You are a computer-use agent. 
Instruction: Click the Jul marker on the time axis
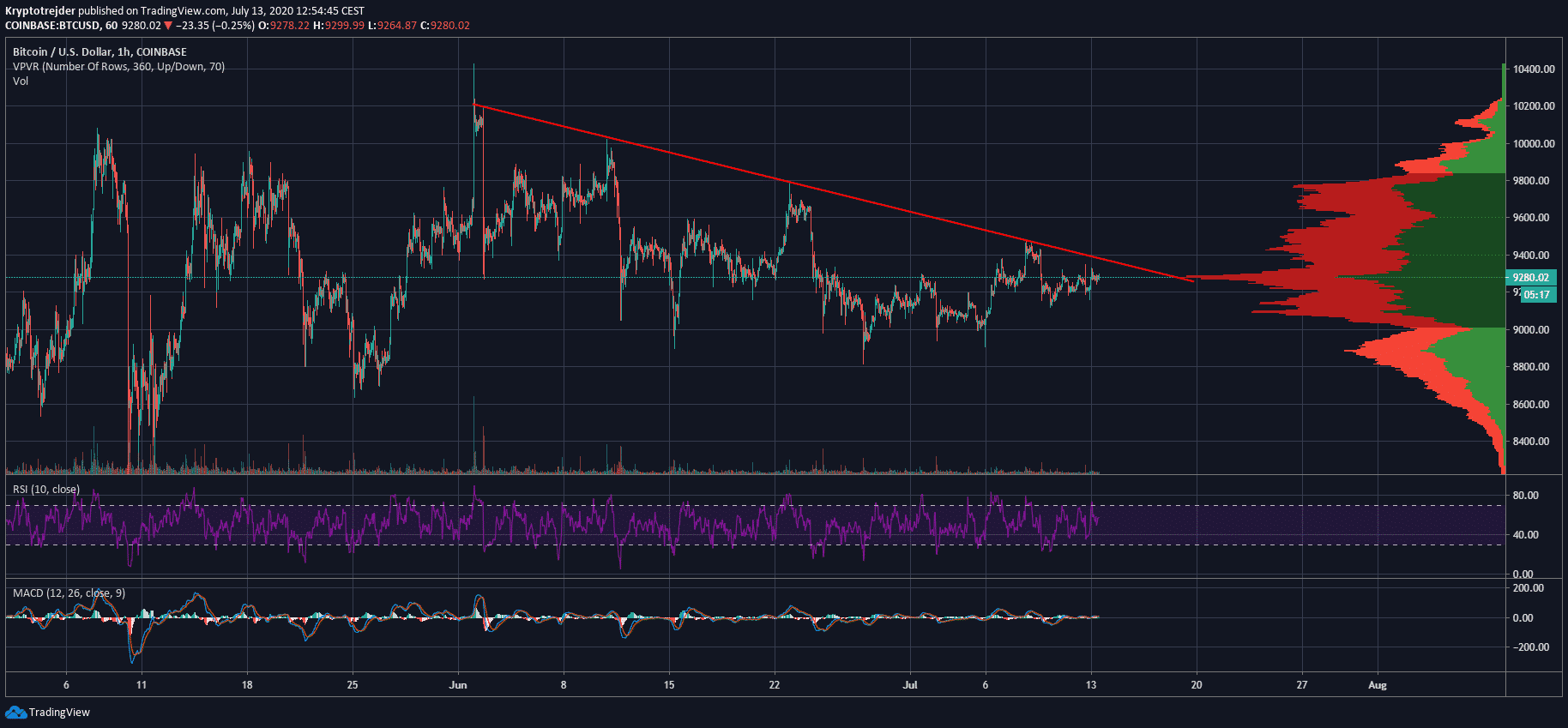(x=910, y=685)
